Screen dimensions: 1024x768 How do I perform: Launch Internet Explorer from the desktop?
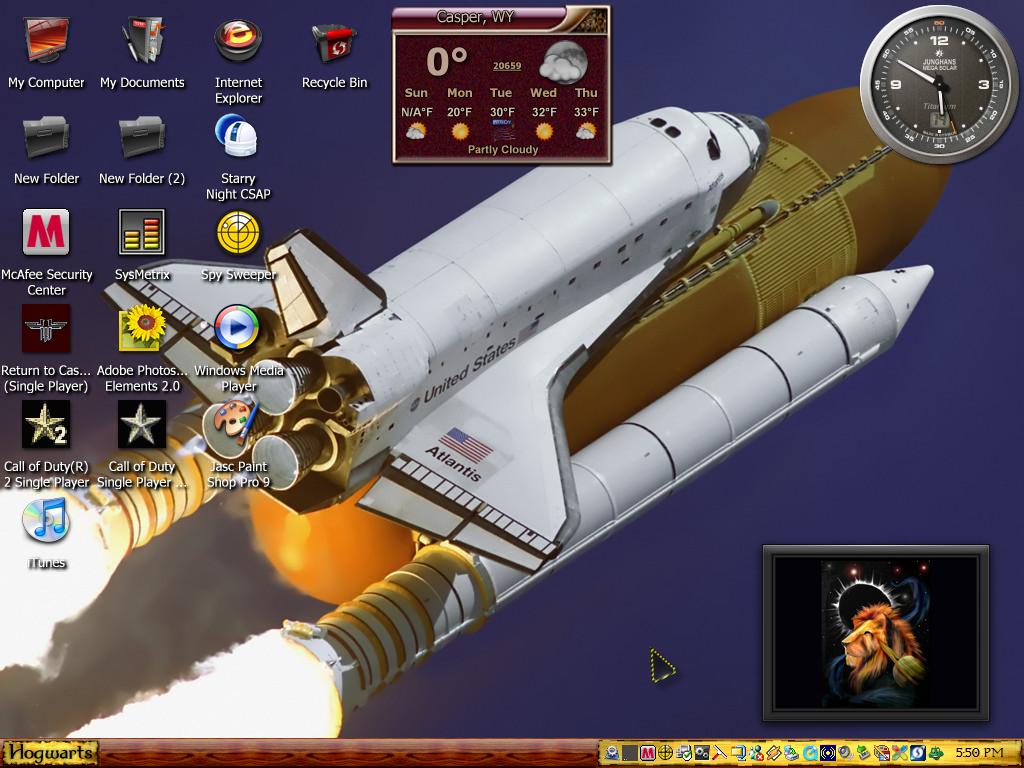pos(238,61)
